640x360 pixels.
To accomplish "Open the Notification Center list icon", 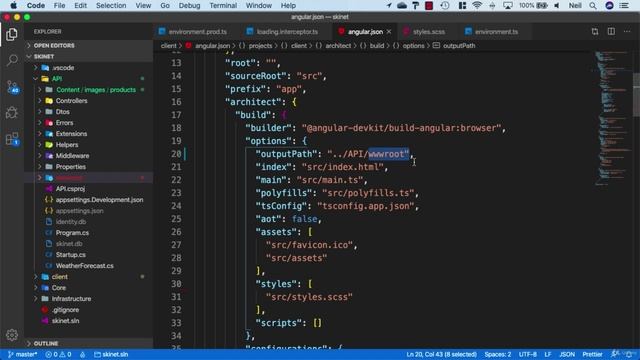I will [x=624, y=6].
